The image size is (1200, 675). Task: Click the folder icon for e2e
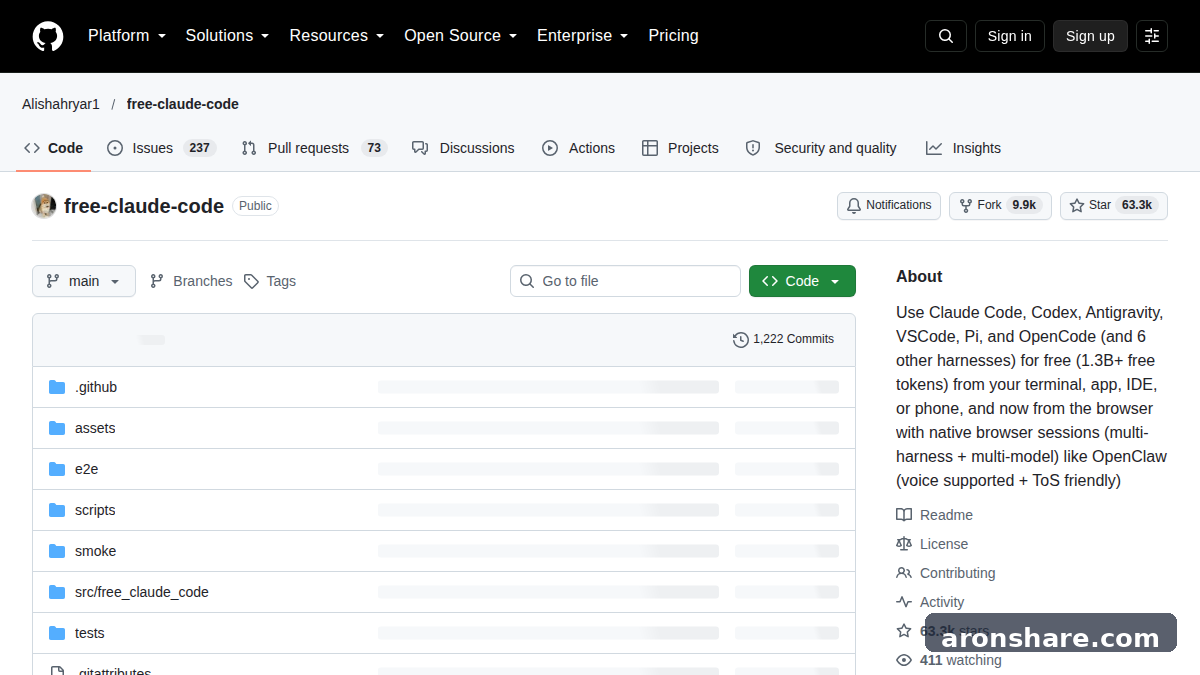point(57,469)
